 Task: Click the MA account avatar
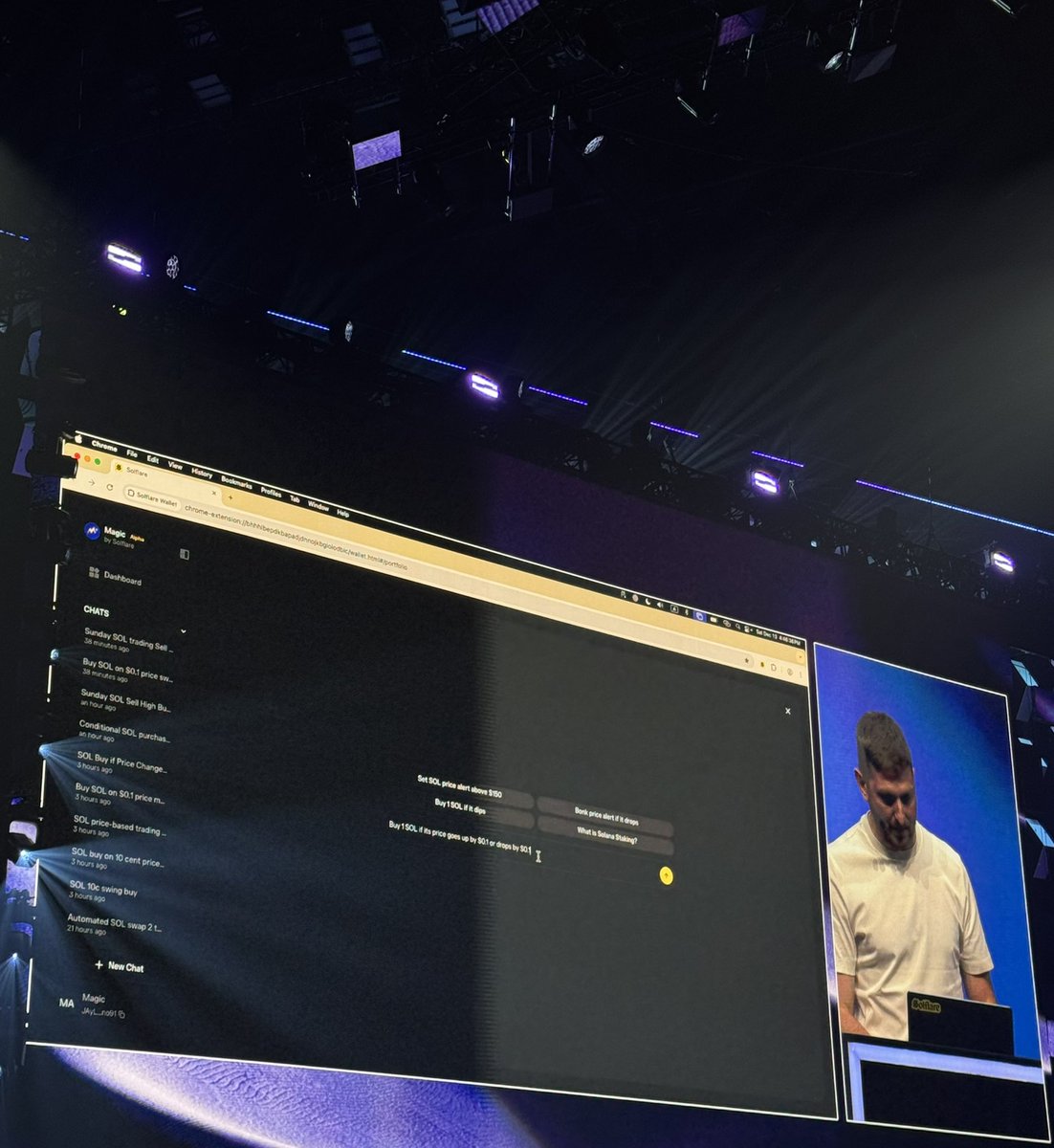click(x=66, y=1004)
